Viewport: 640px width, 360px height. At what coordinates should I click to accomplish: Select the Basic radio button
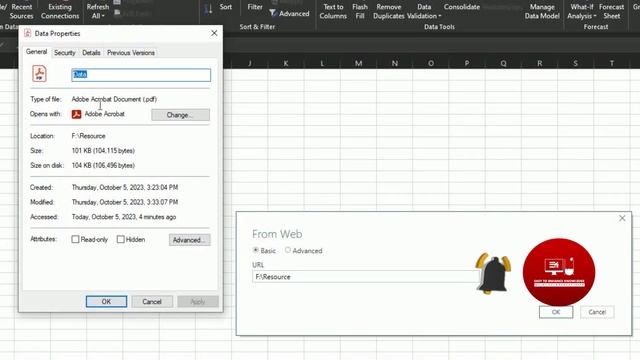coord(256,250)
